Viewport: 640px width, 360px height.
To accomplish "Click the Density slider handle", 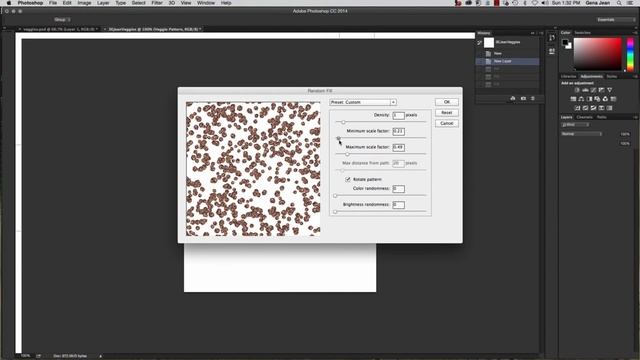I will point(343,122).
